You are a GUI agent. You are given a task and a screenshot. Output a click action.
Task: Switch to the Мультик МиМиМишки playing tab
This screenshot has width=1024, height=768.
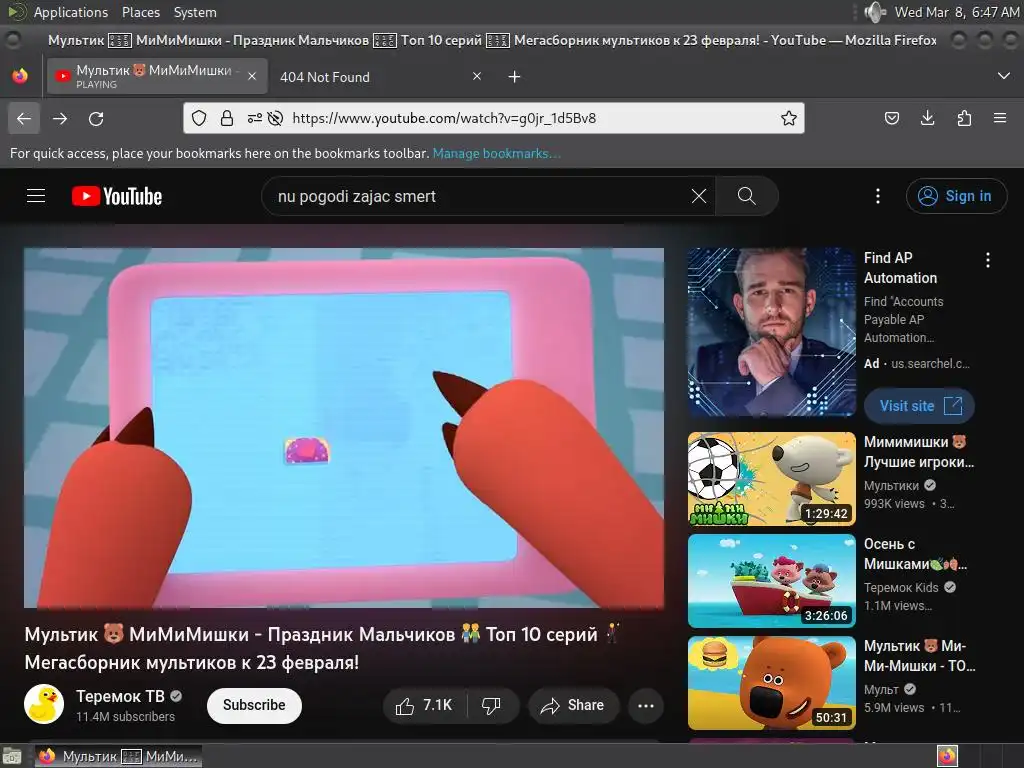(157, 76)
